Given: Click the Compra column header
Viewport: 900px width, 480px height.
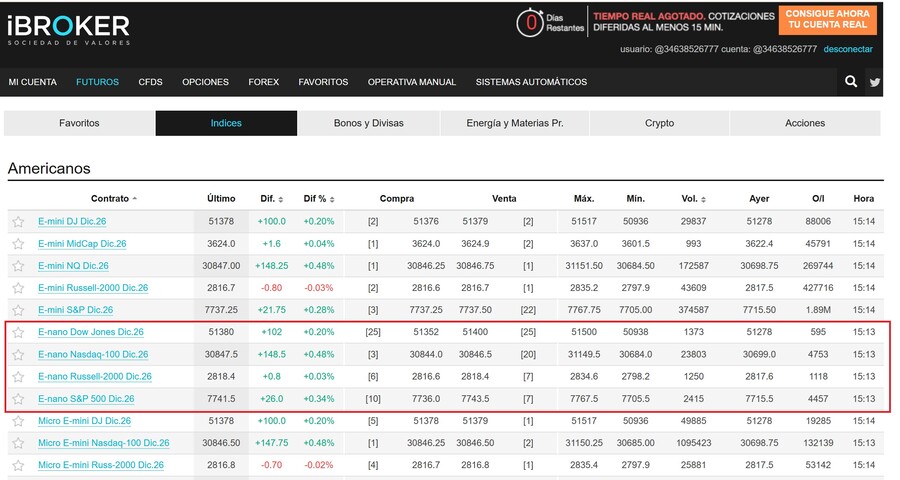Looking at the screenshot, I should (x=397, y=199).
